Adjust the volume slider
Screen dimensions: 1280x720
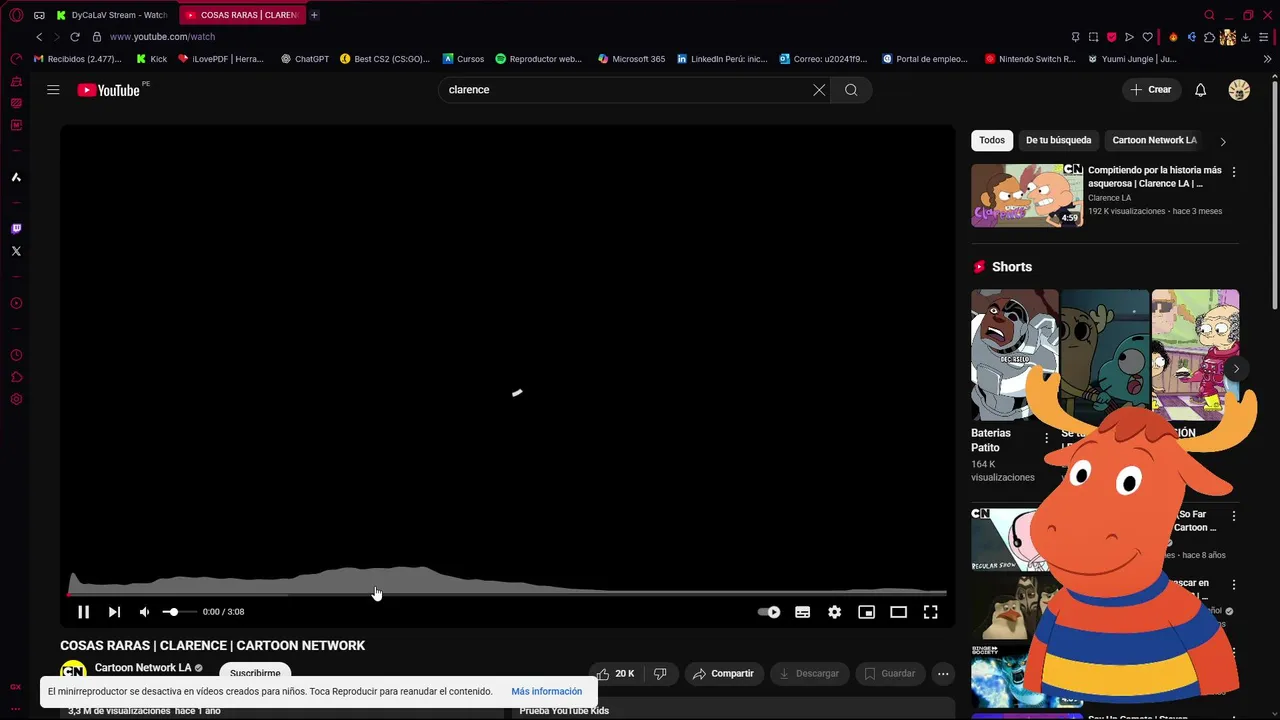[179, 612]
